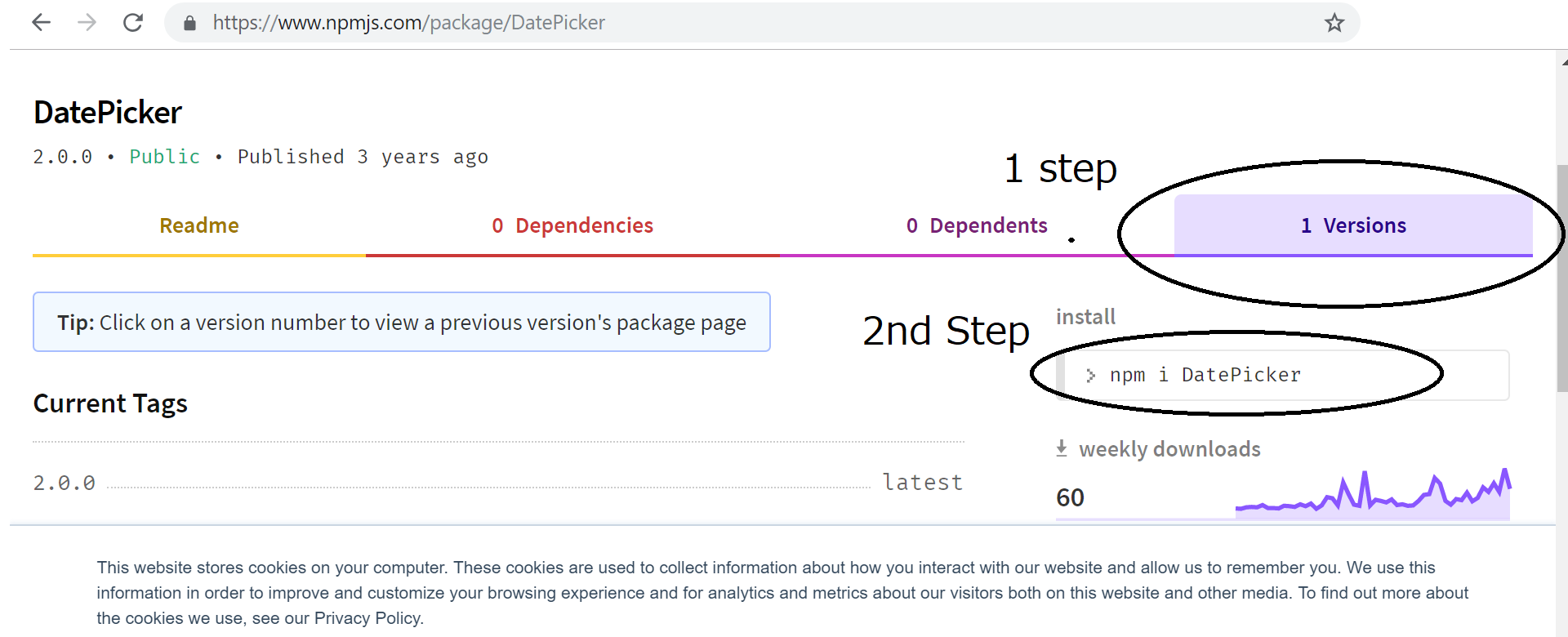Image resolution: width=1568 pixels, height=637 pixels.
Task: Open the 0 Dependents tab
Action: pos(977,225)
